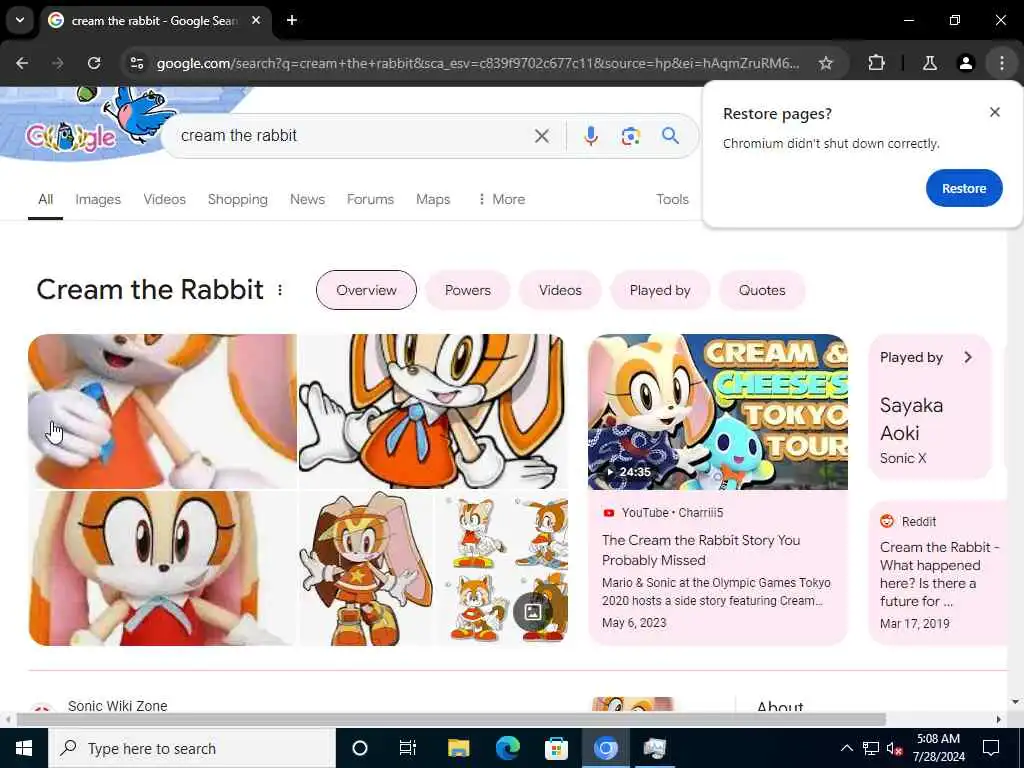The width and height of the screenshot is (1024, 768).
Task: Bookmark this page with the star icon
Action: [x=825, y=63]
